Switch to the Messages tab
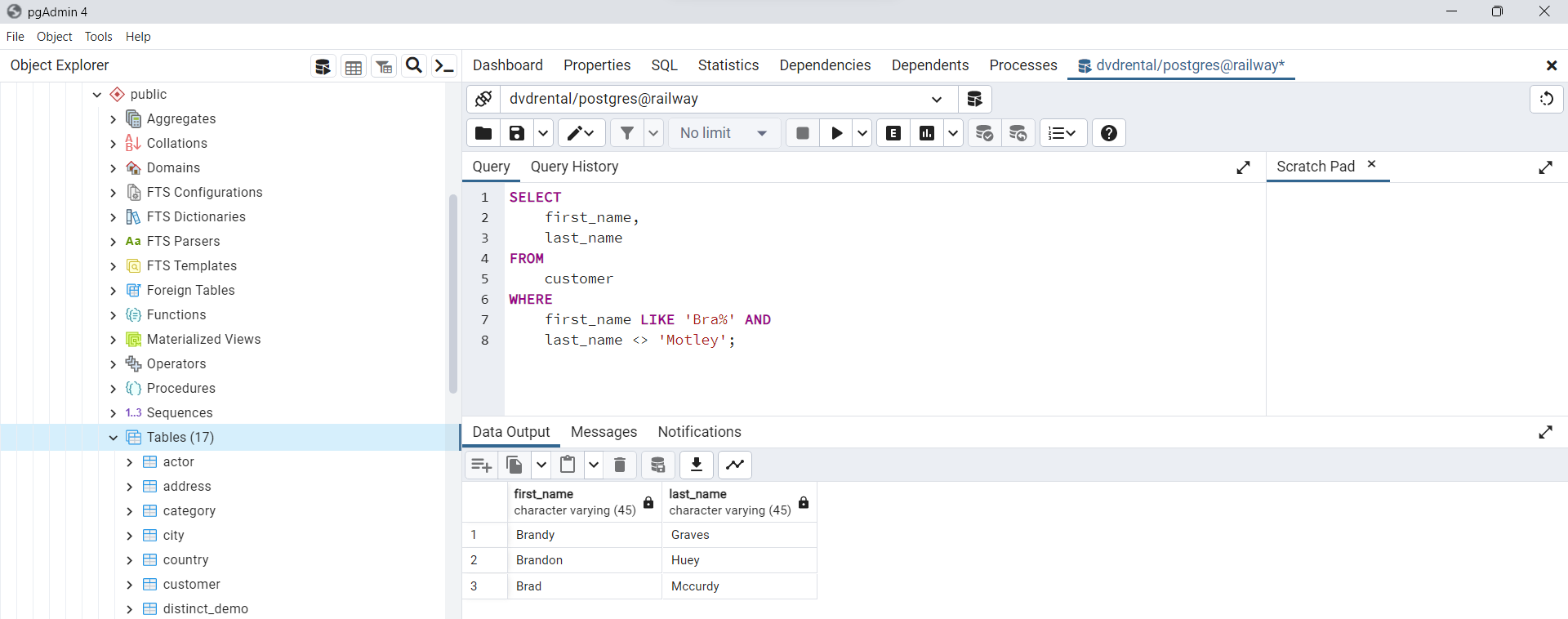The width and height of the screenshot is (1568, 619). [x=604, y=432]
